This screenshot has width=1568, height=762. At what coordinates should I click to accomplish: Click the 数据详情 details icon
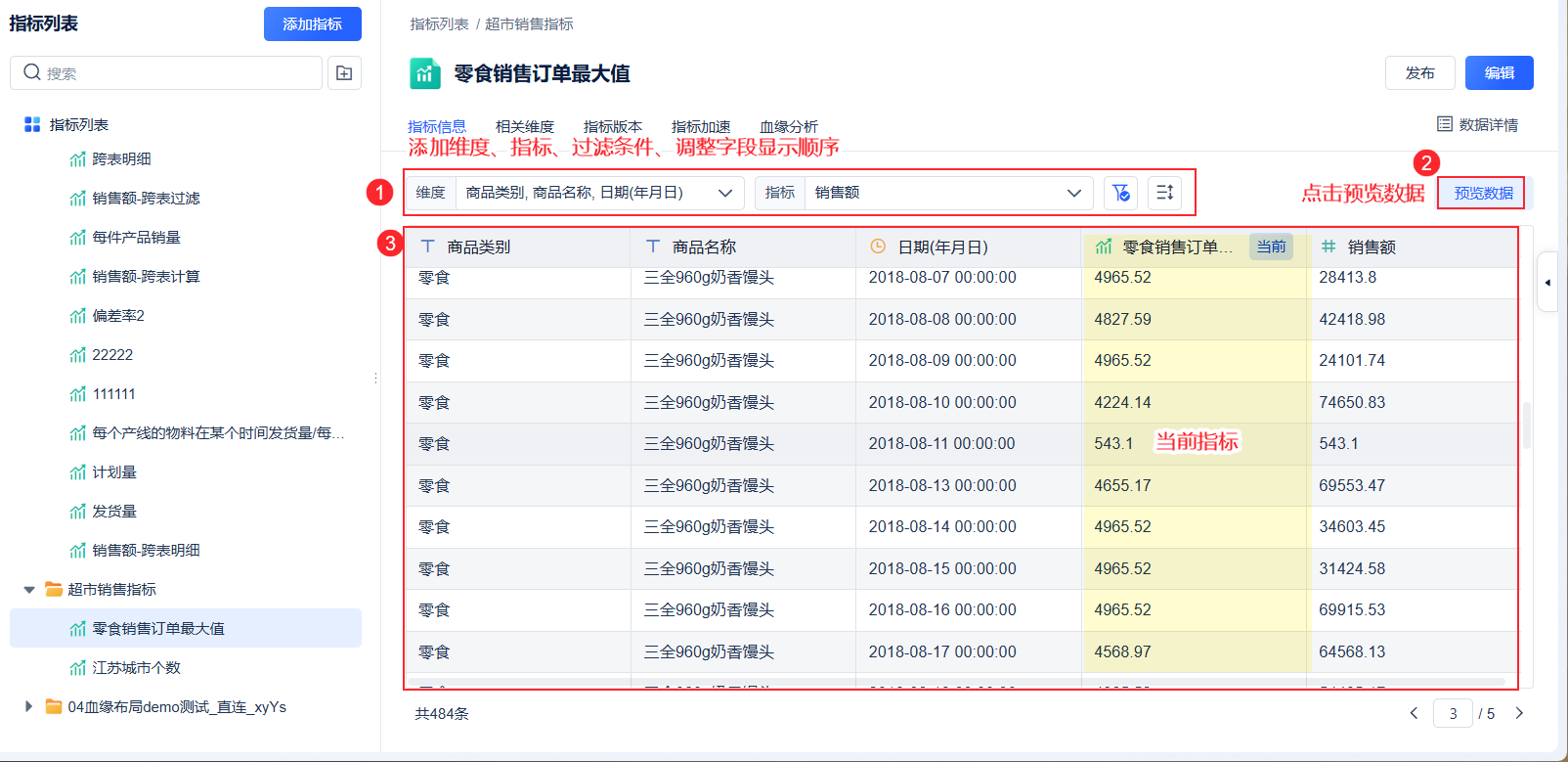pos(1444,124)
